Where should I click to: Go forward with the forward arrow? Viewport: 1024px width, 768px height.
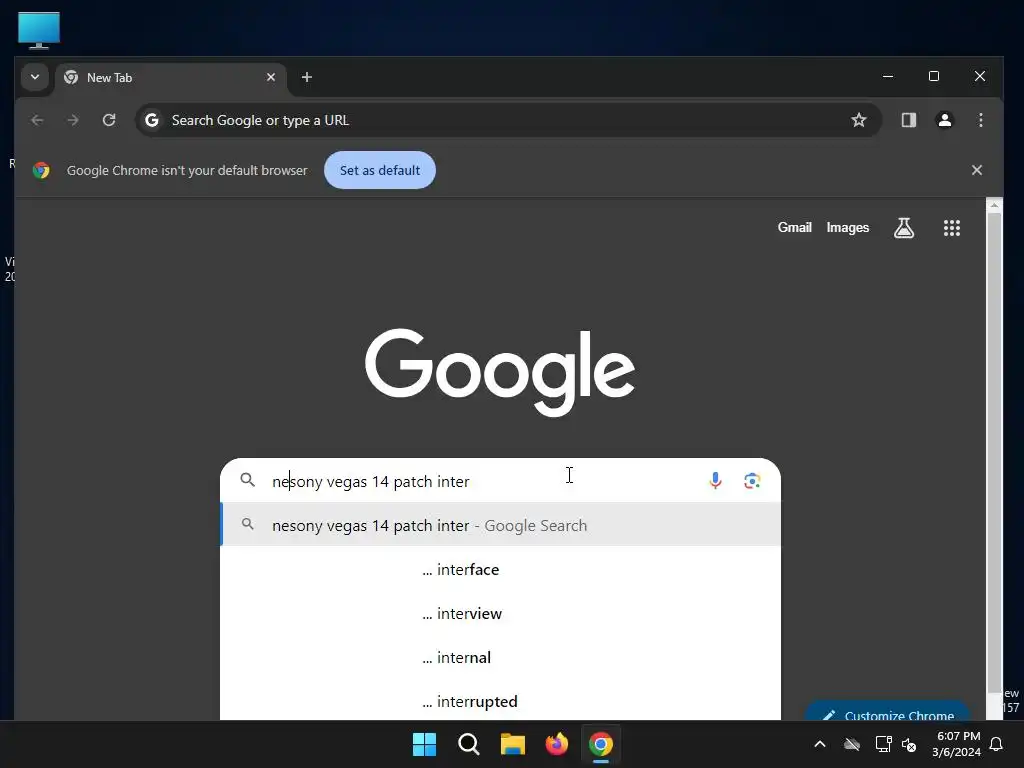[73, 120]
